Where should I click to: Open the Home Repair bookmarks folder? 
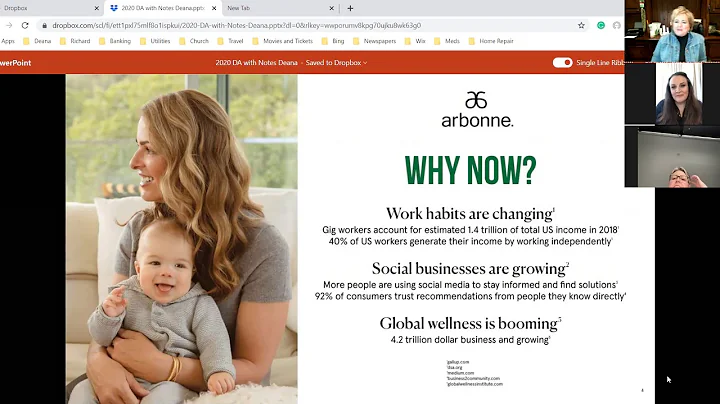click(491, 41)
